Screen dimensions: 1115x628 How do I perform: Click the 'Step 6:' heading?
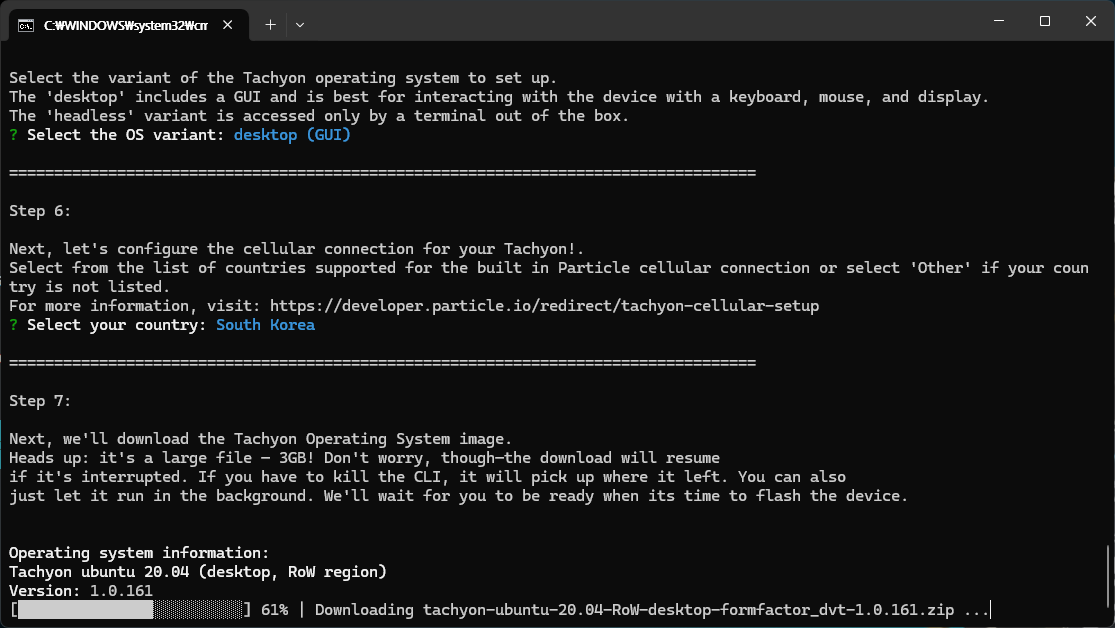pyautogui.click(x=40, y=211)
